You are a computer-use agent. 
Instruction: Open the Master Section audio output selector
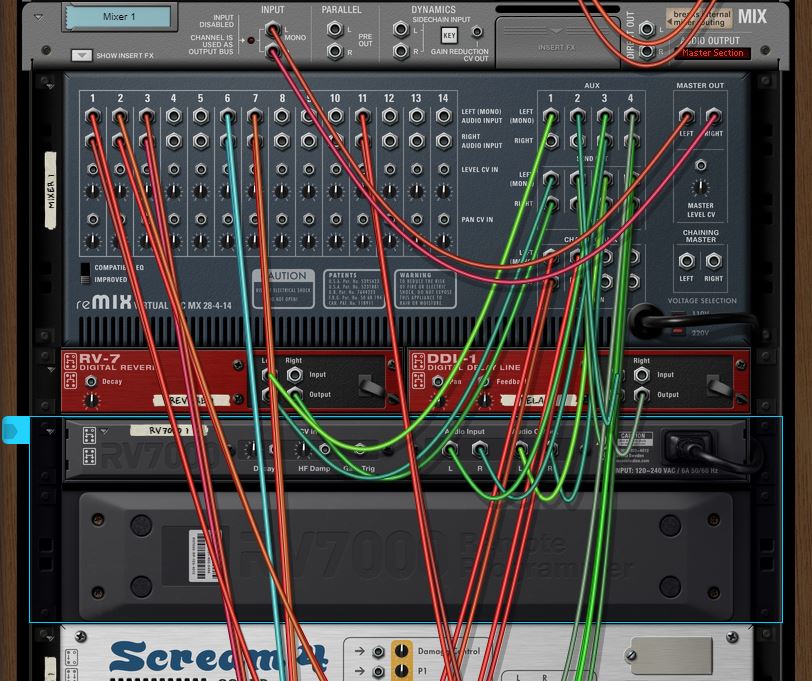coord(713,53)
